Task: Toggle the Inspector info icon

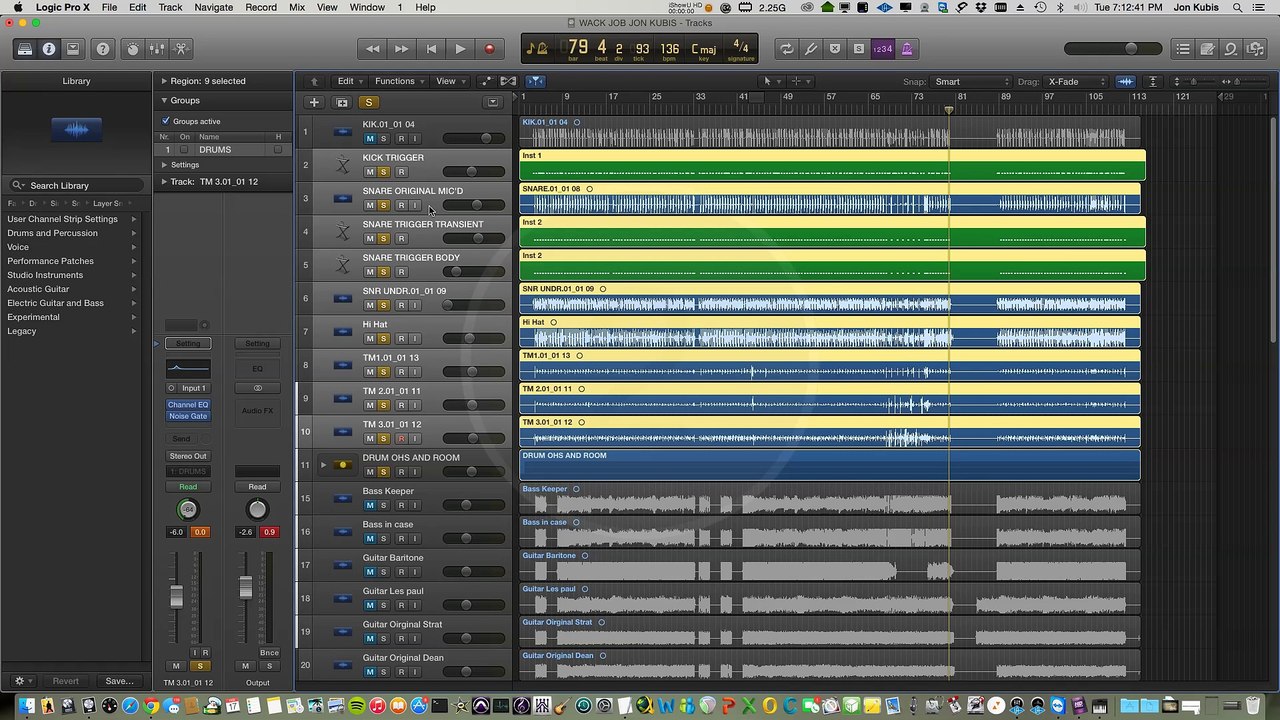Action: [x=49, y=49]
